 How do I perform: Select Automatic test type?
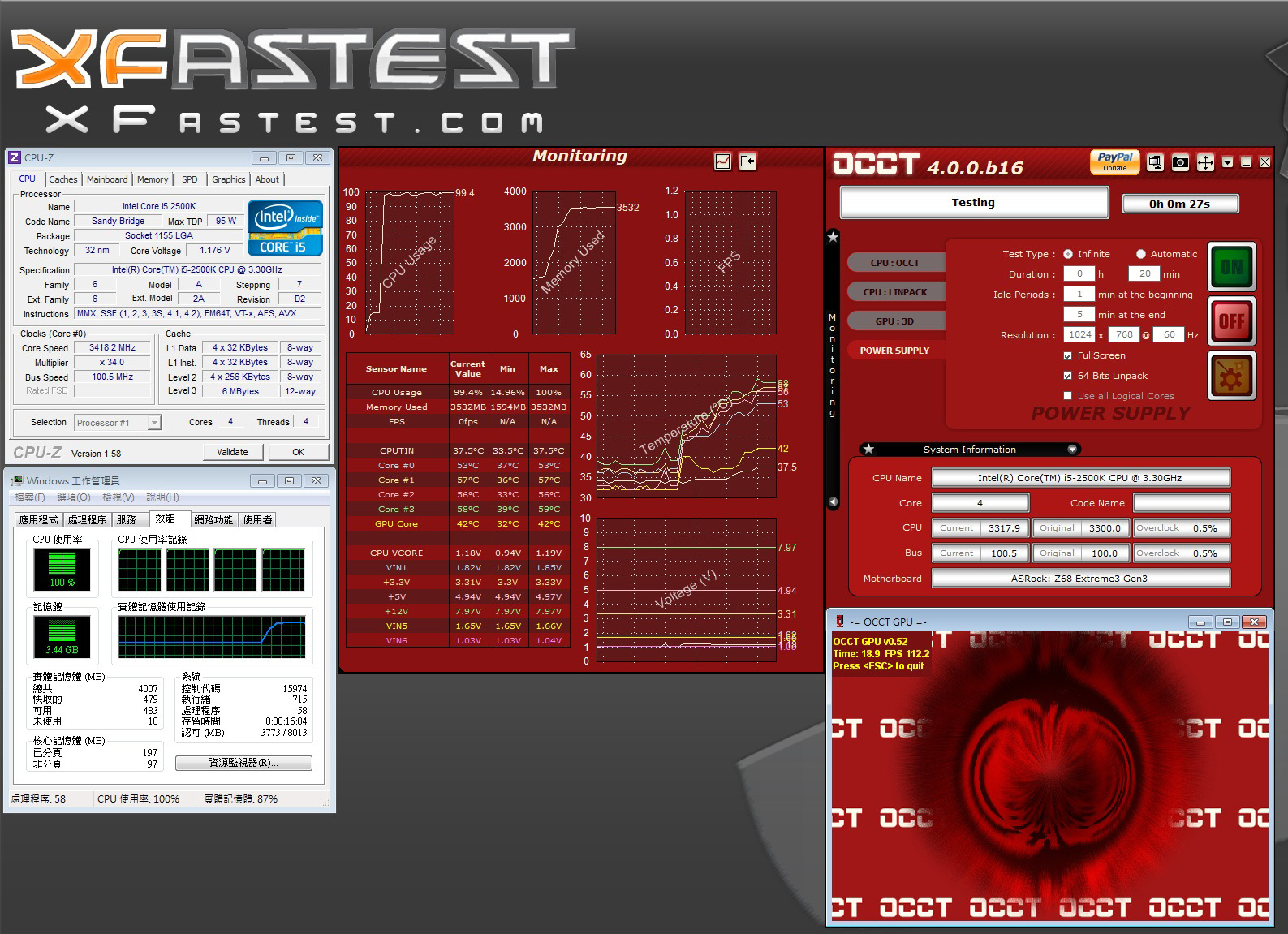(1141, 254)
